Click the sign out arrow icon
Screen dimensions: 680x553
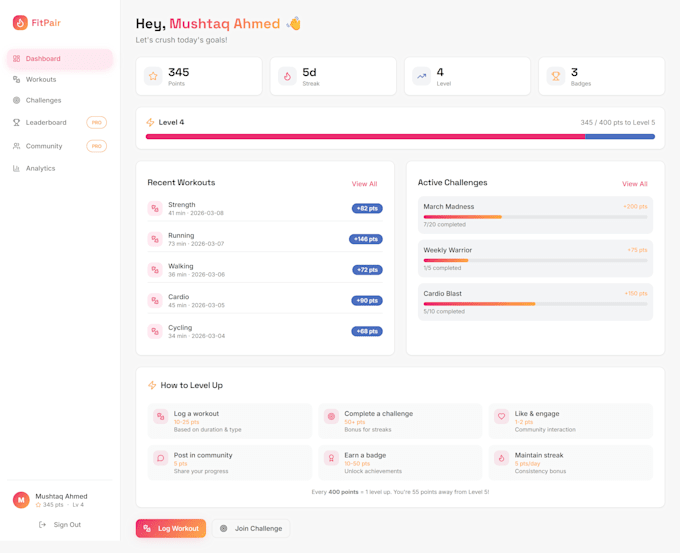click(x=42, y=525)
